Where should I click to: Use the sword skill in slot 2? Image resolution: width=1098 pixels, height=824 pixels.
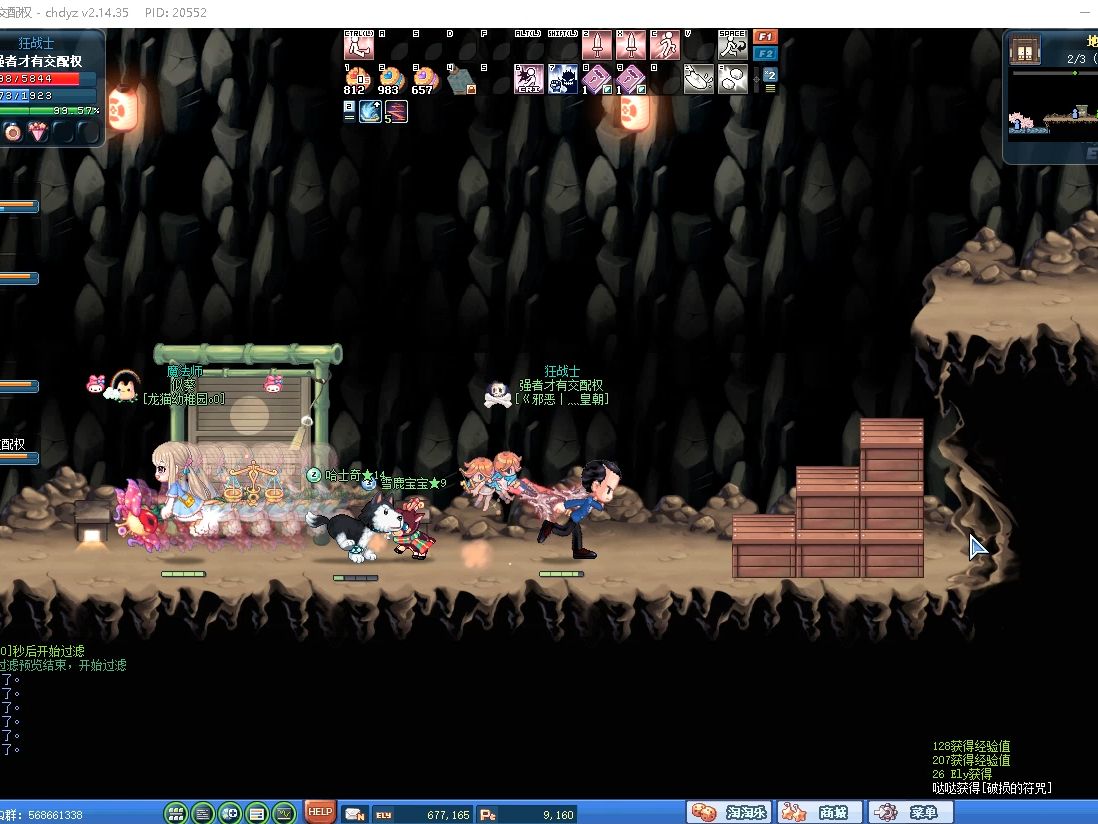[x=597, y=46]
